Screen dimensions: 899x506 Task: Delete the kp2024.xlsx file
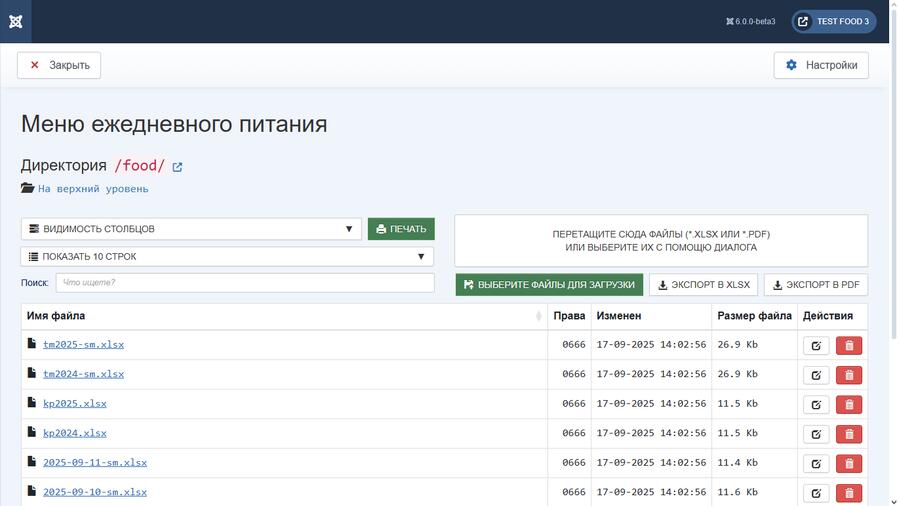click(x=849, y=434)
